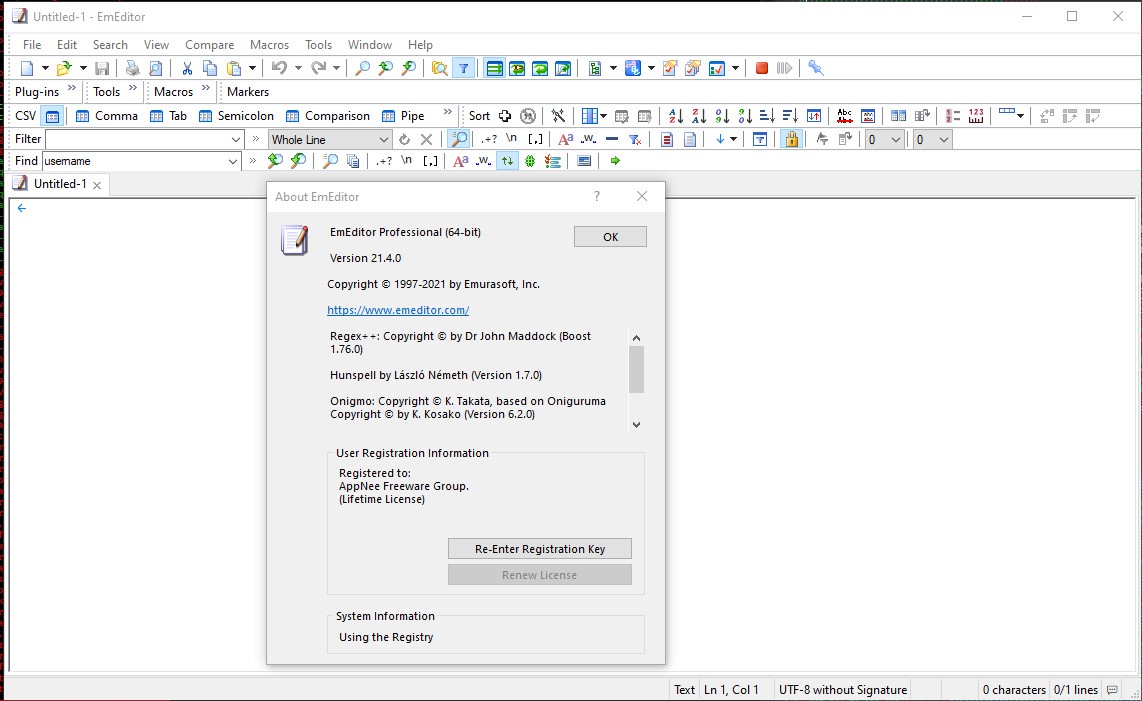The image size is (1142, 701).
Task: Click the red Stop macro icon
Action: click(x=762, y=68)
